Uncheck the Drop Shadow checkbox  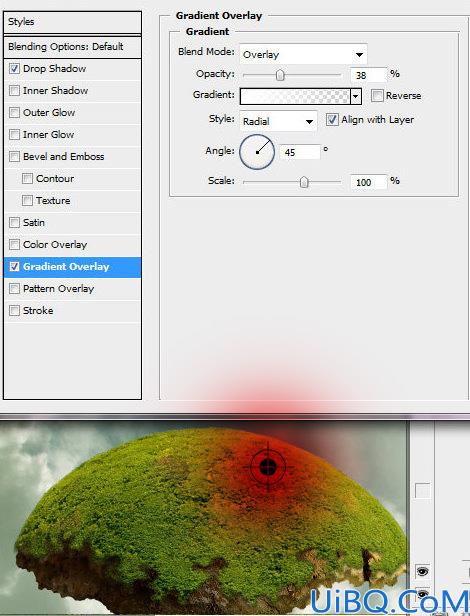pos(14,69)
